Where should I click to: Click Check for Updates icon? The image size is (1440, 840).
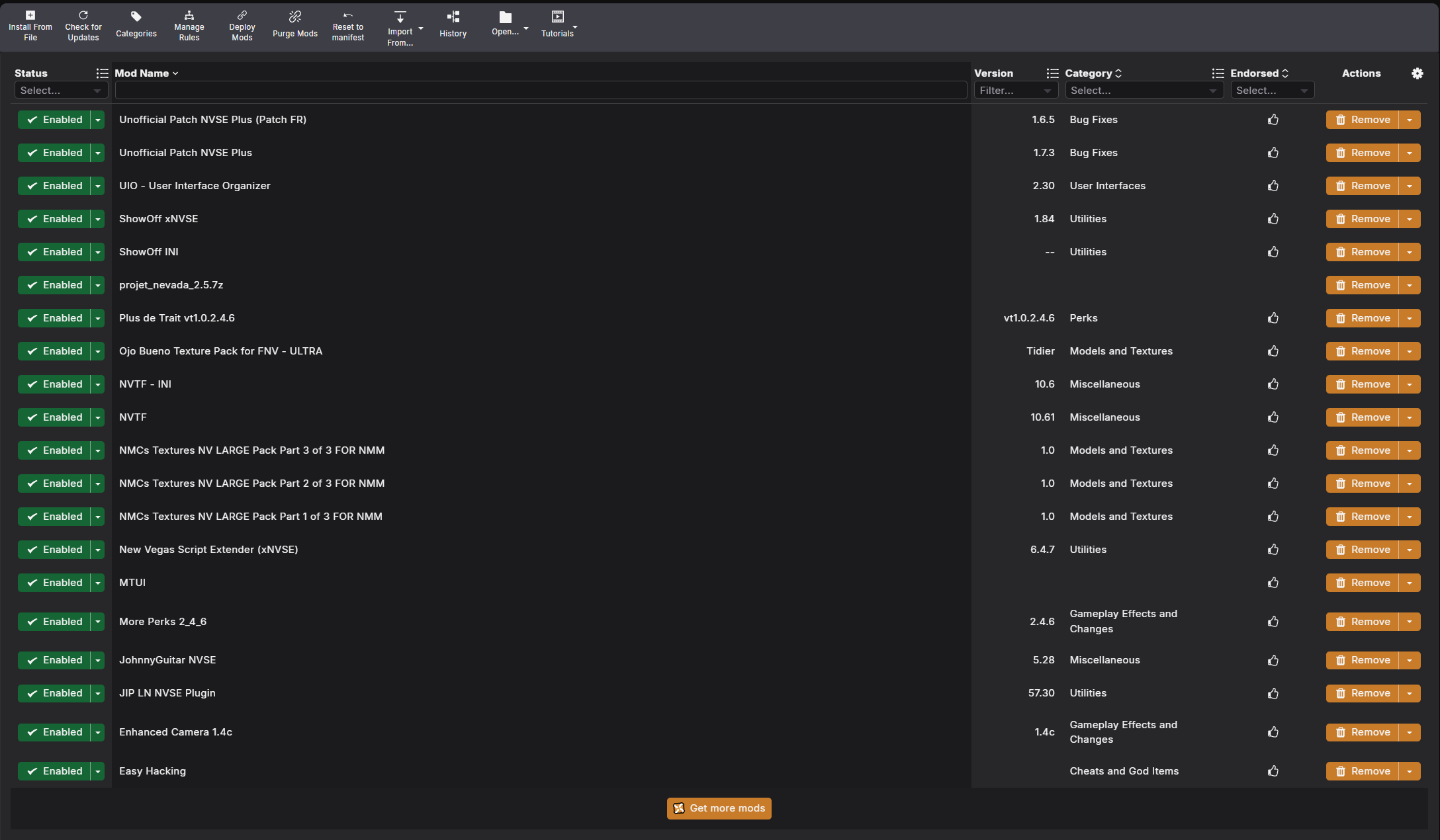tap(83, 15)
